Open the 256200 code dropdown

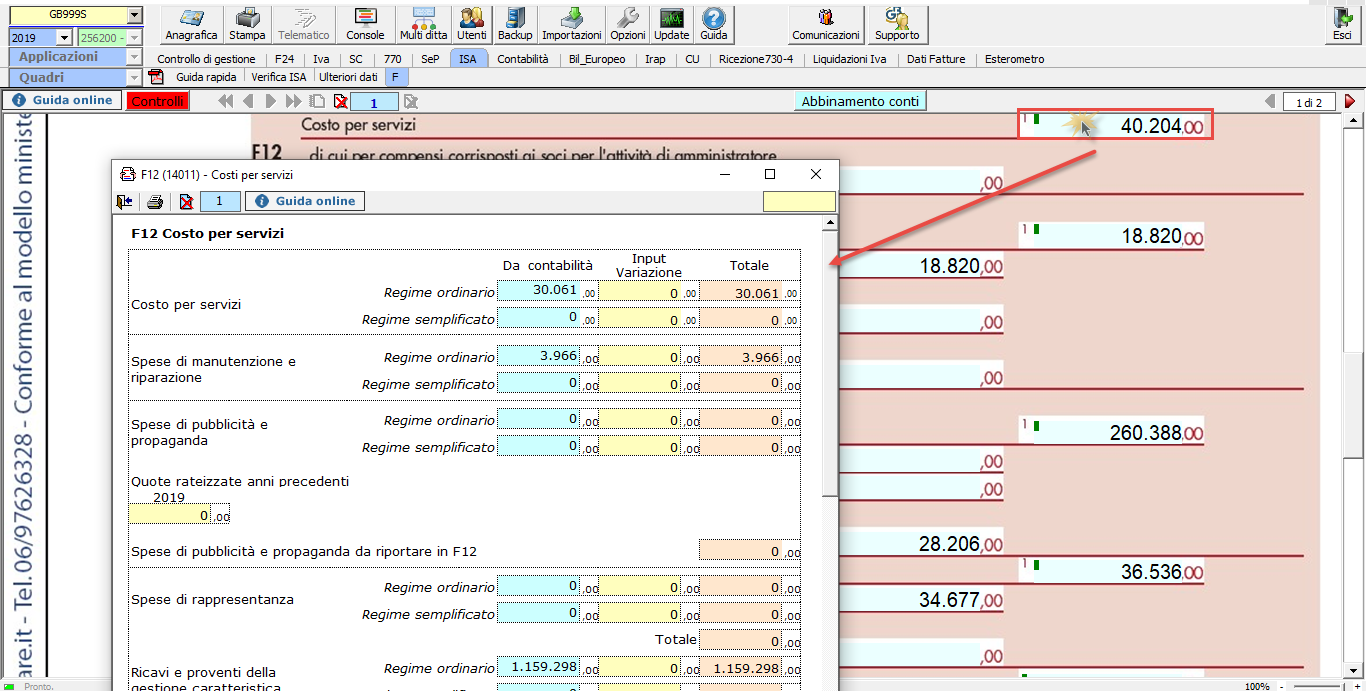coord(134,37)
